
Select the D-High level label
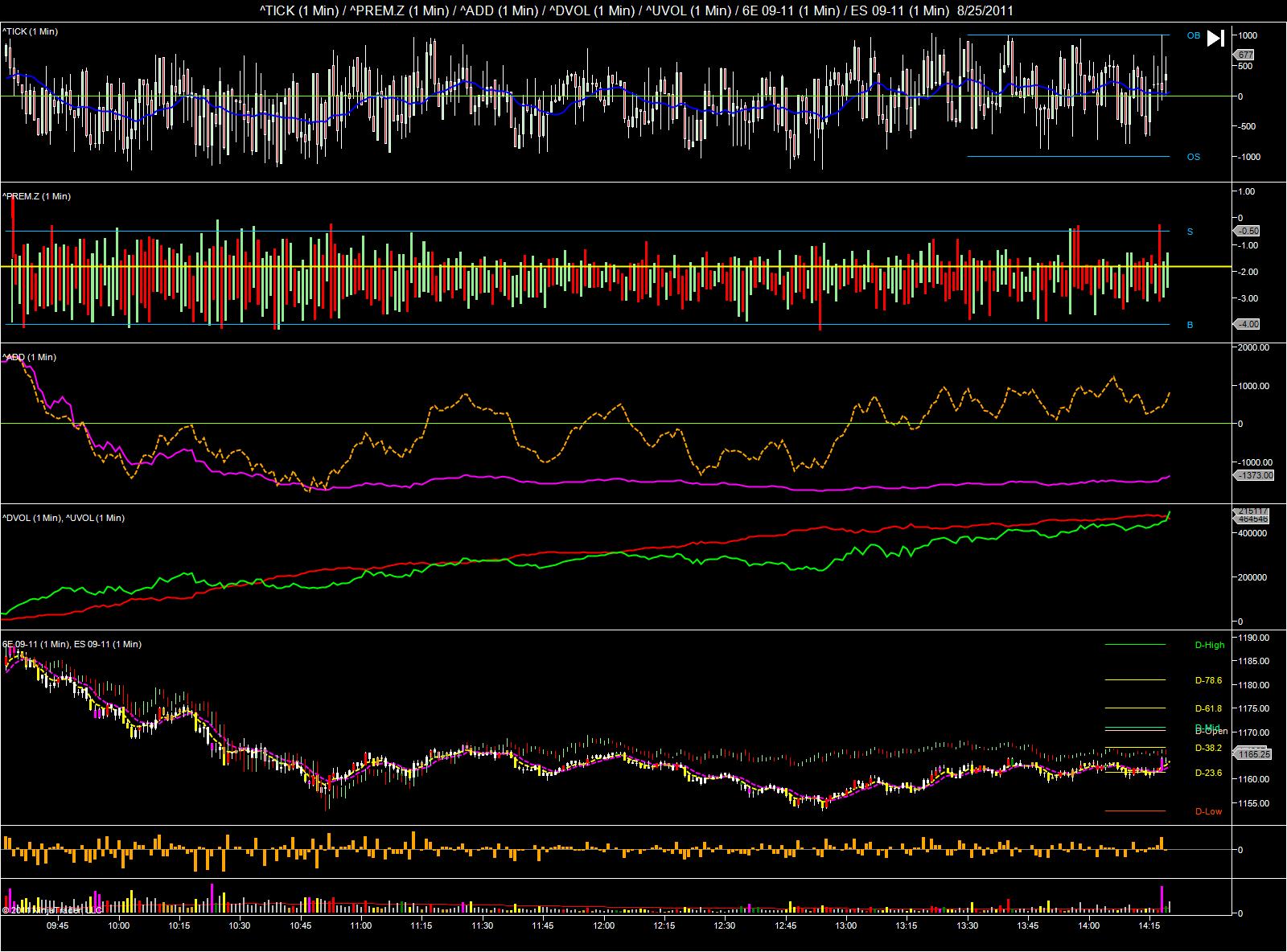tap(1210, 645)
